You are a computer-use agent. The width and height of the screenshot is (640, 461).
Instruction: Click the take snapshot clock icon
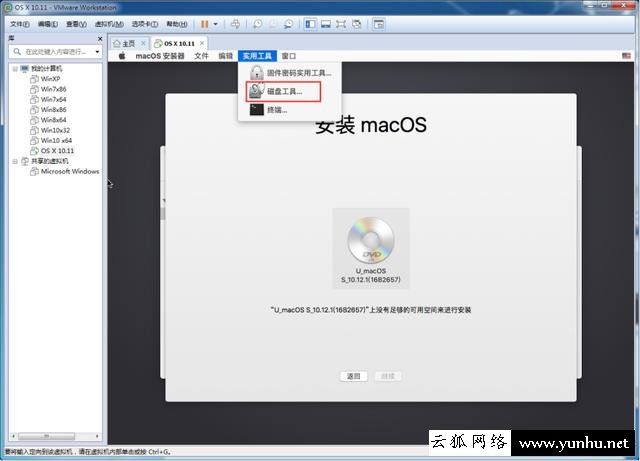pos(258,24)
